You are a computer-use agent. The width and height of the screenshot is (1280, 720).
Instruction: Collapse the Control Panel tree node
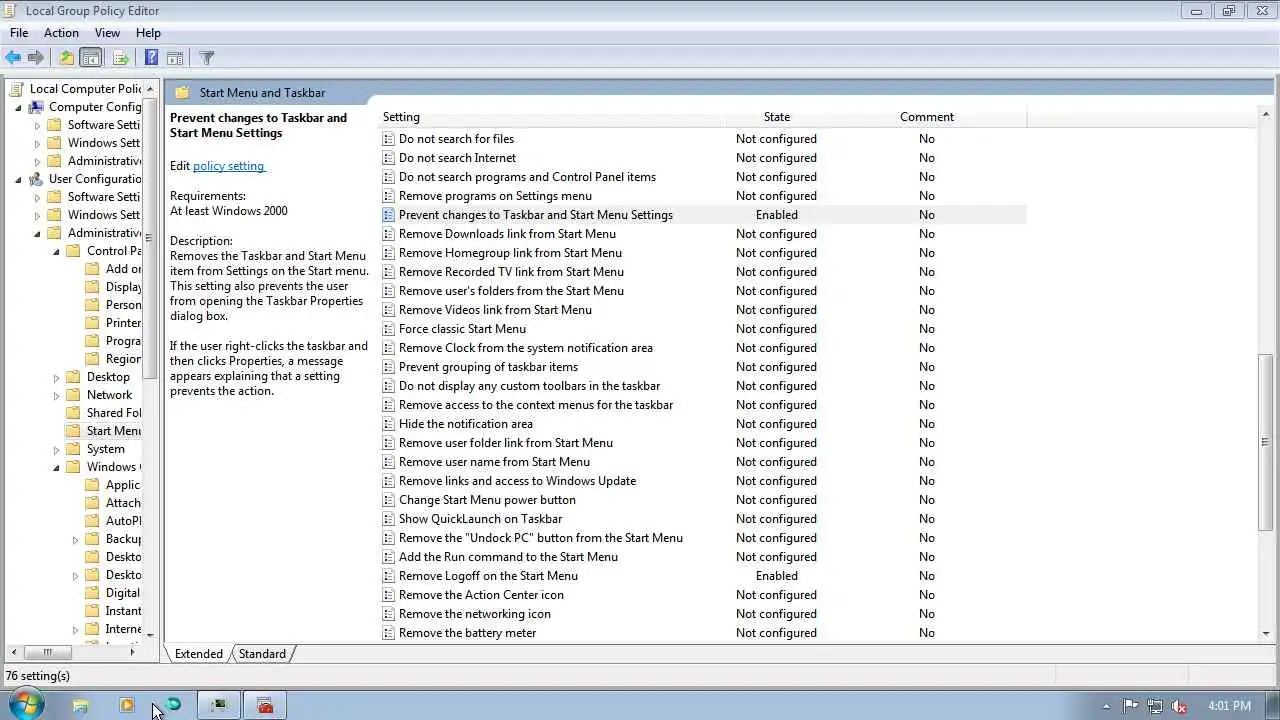point(57,251)
